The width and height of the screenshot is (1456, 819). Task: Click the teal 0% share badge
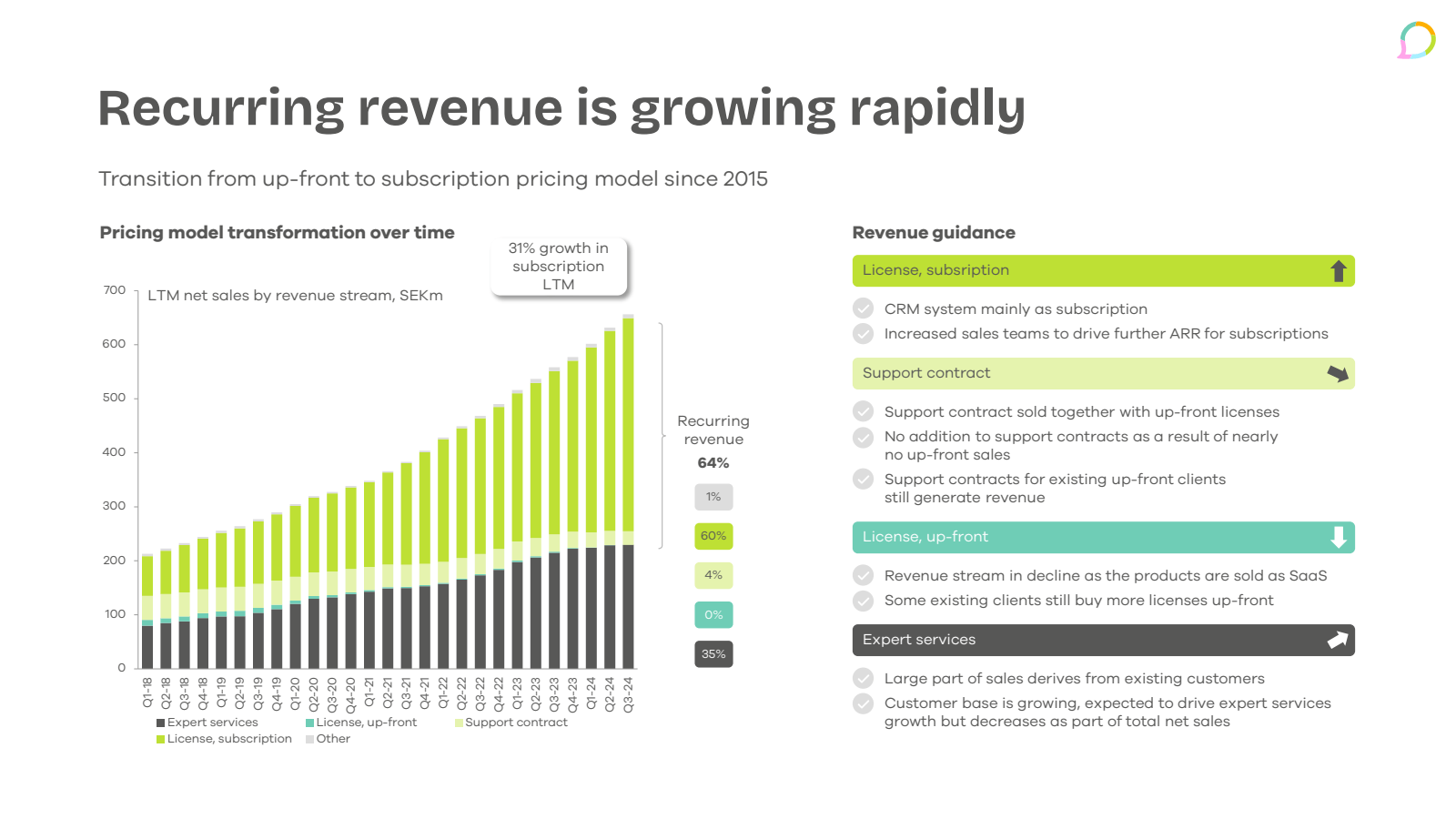(x=713, y=615)
